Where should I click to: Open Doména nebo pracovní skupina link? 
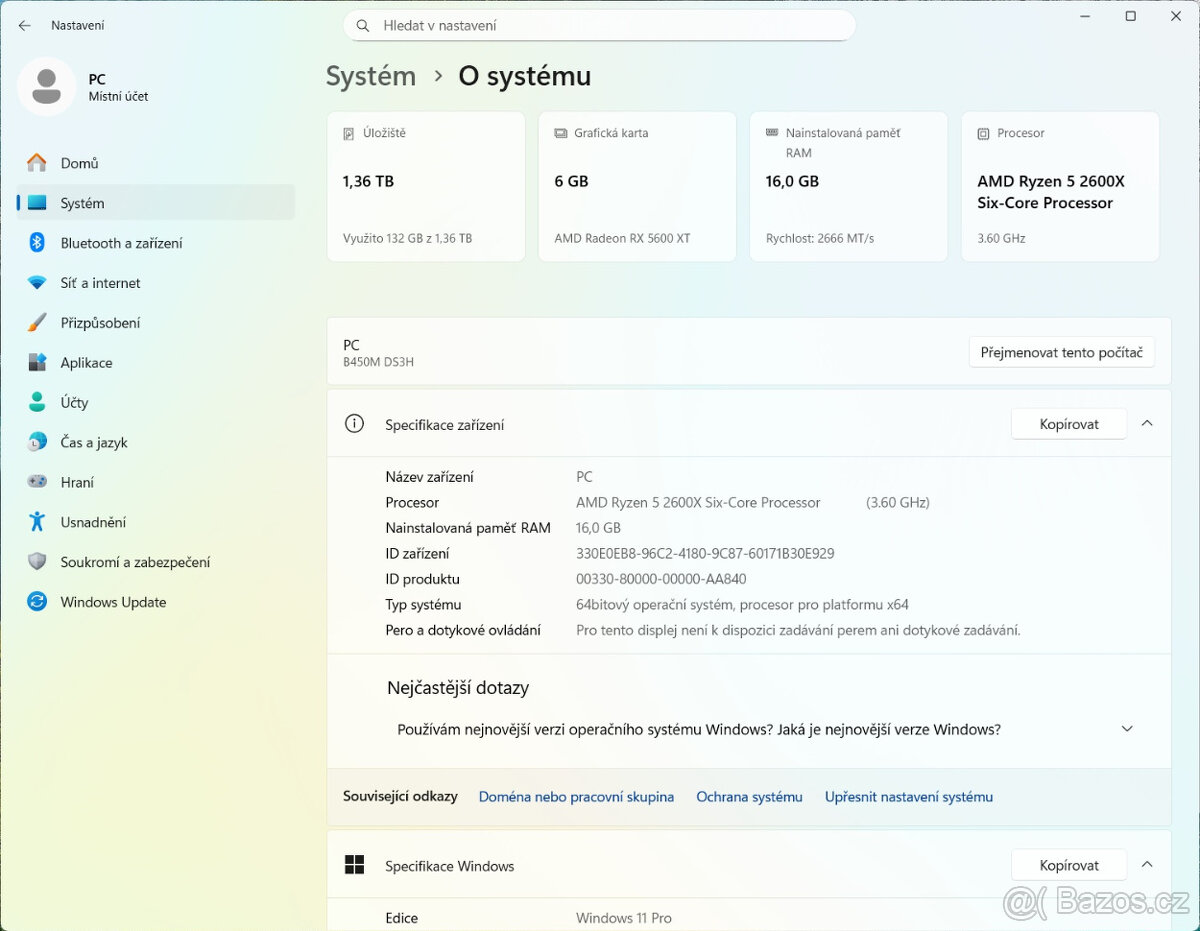[x=576, y=797]
